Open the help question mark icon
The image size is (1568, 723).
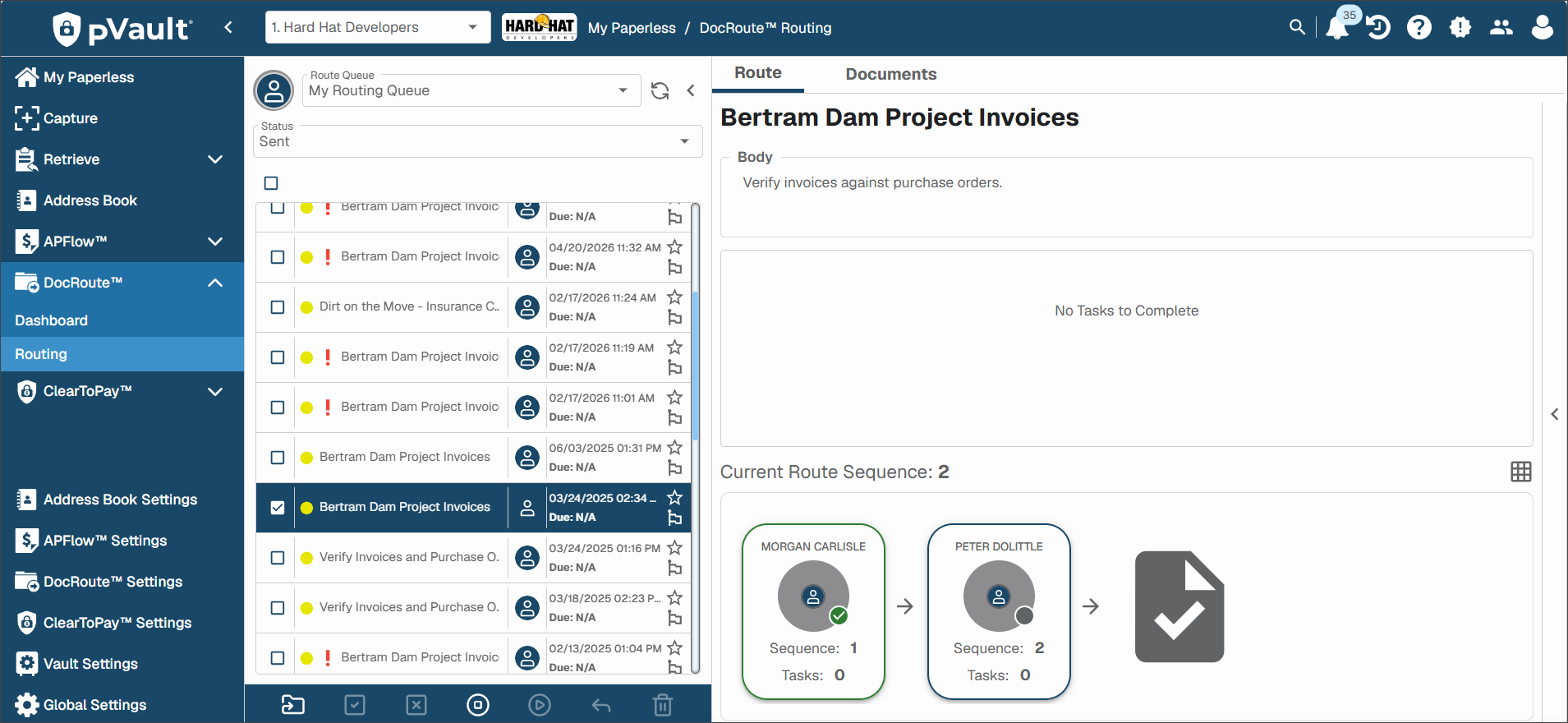[1419, 28]
